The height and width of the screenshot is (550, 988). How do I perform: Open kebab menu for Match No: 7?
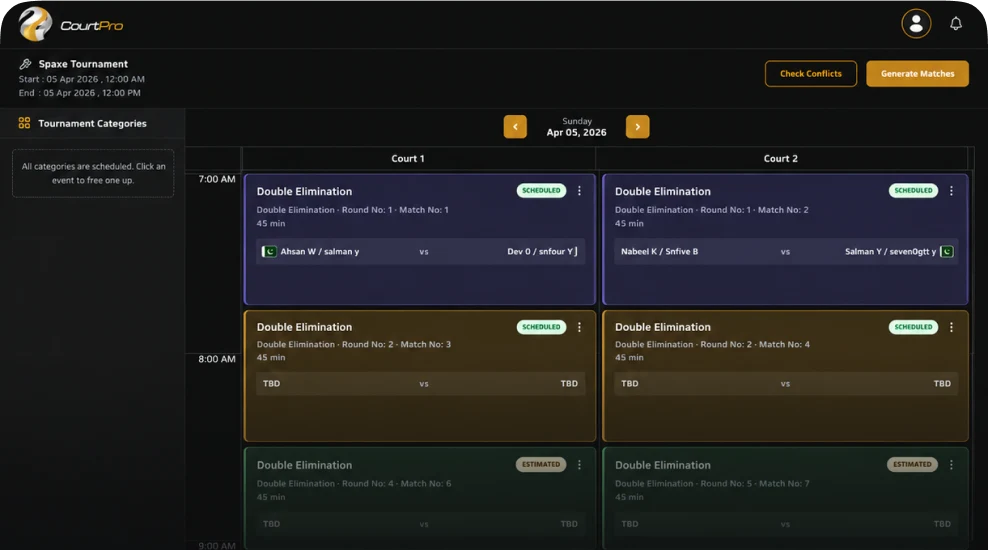point(951,464)
